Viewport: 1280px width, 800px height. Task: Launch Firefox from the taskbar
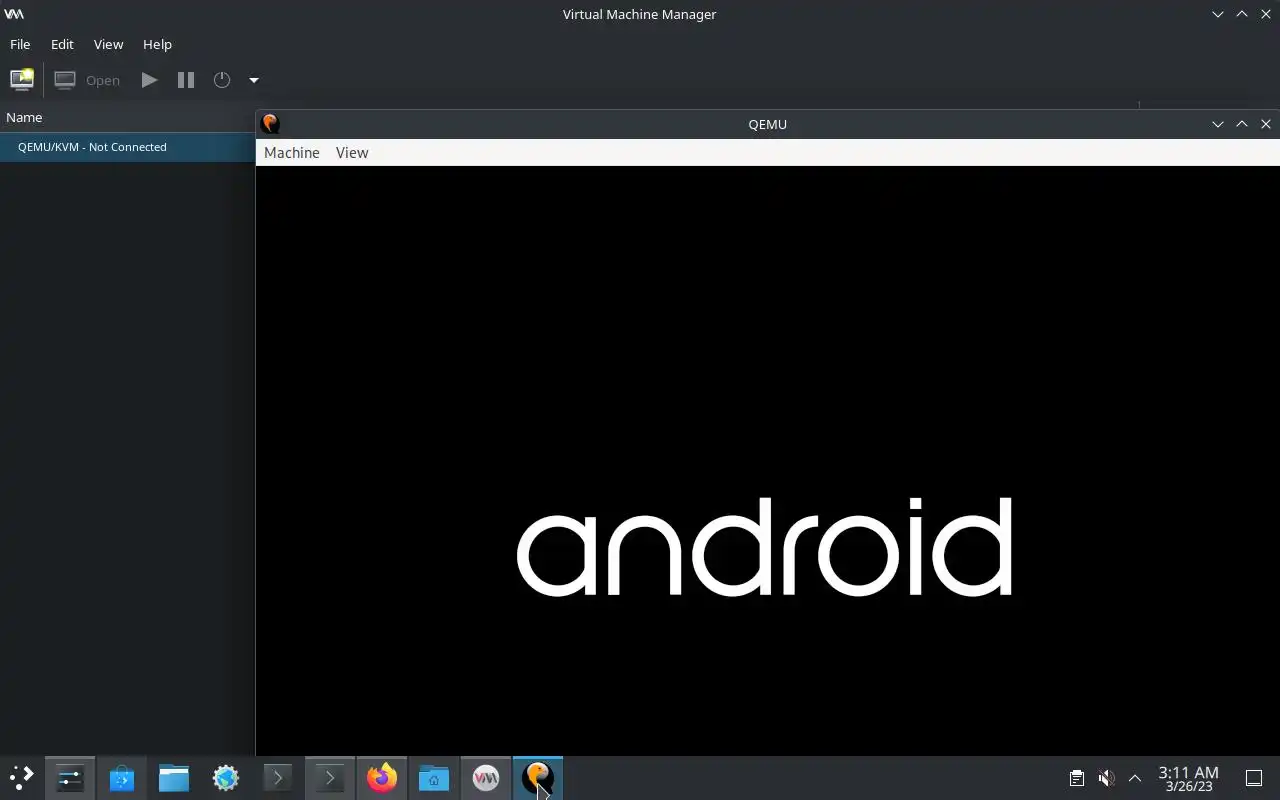click(x=382, y=778)
